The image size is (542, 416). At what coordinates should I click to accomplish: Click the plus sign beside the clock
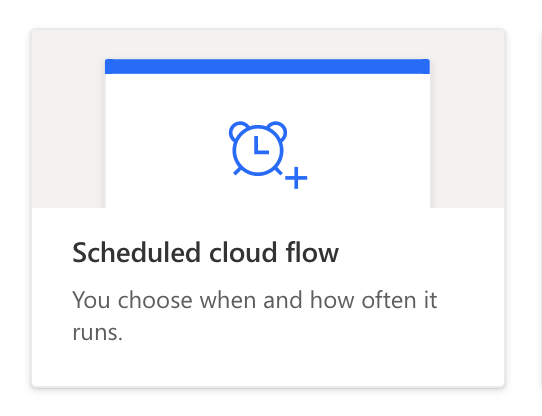click(x=296, y=178)
